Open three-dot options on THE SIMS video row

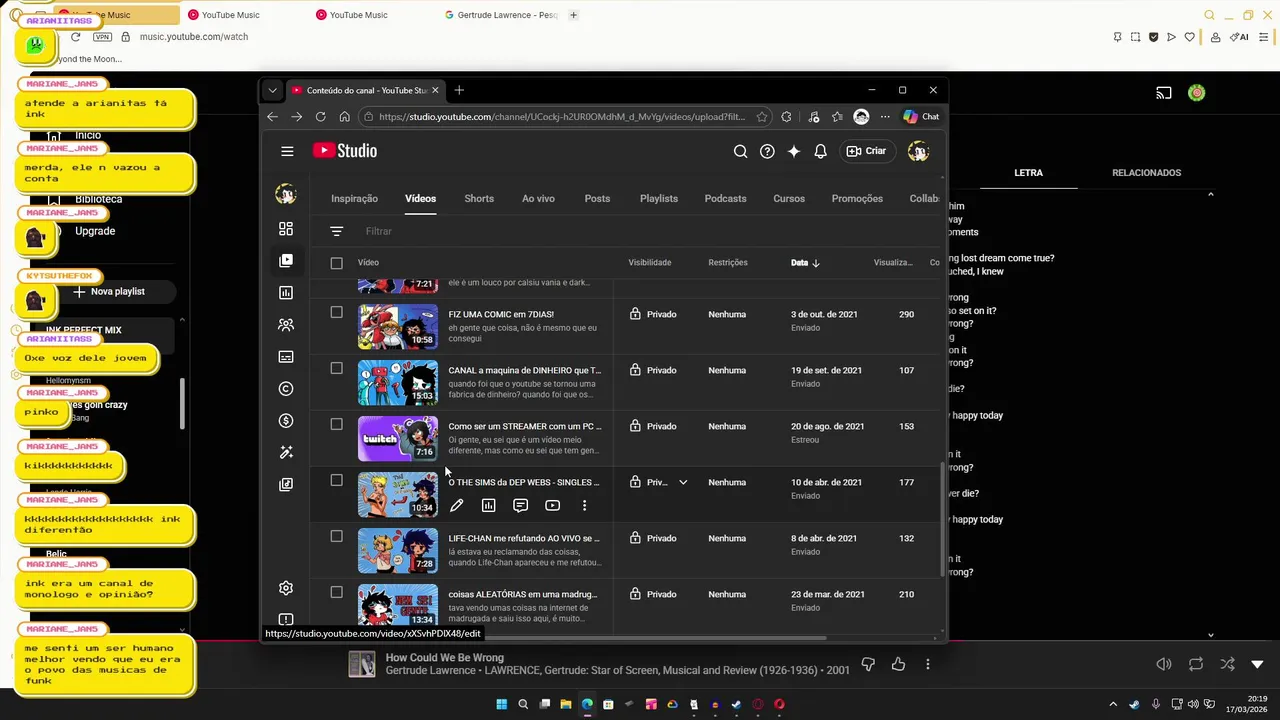click(584, 506)
